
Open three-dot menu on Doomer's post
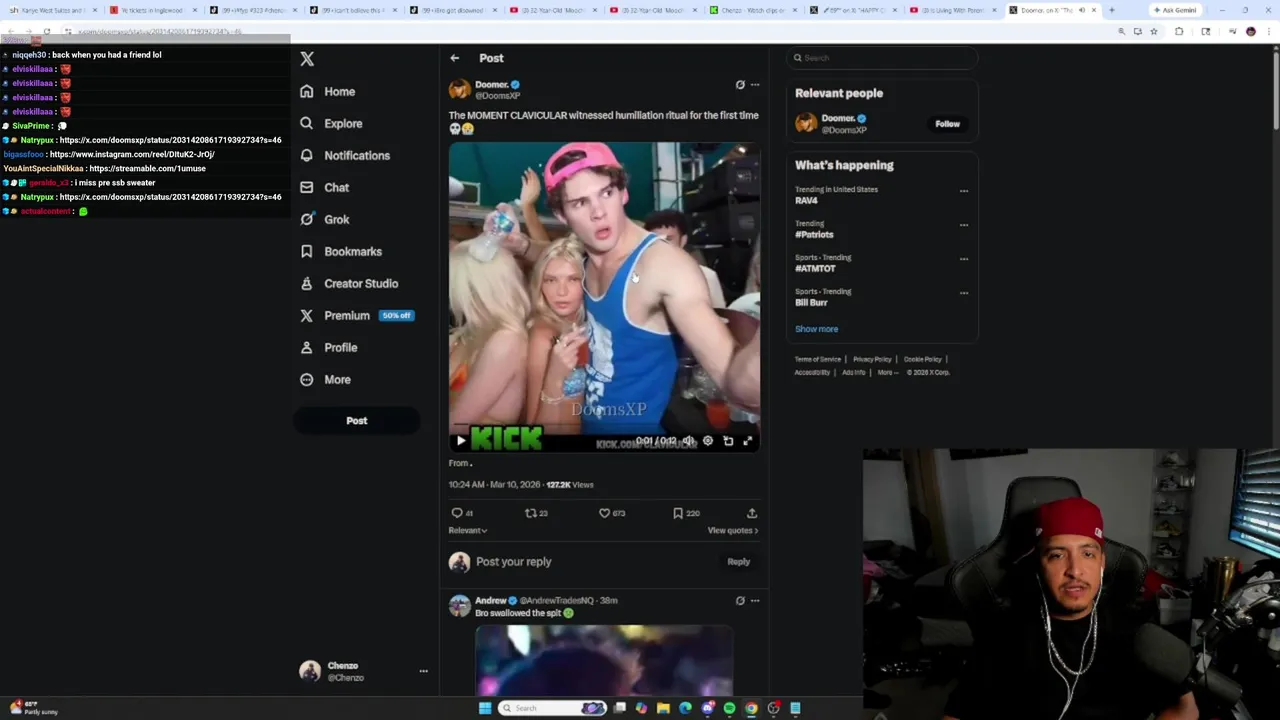[755, 85]
